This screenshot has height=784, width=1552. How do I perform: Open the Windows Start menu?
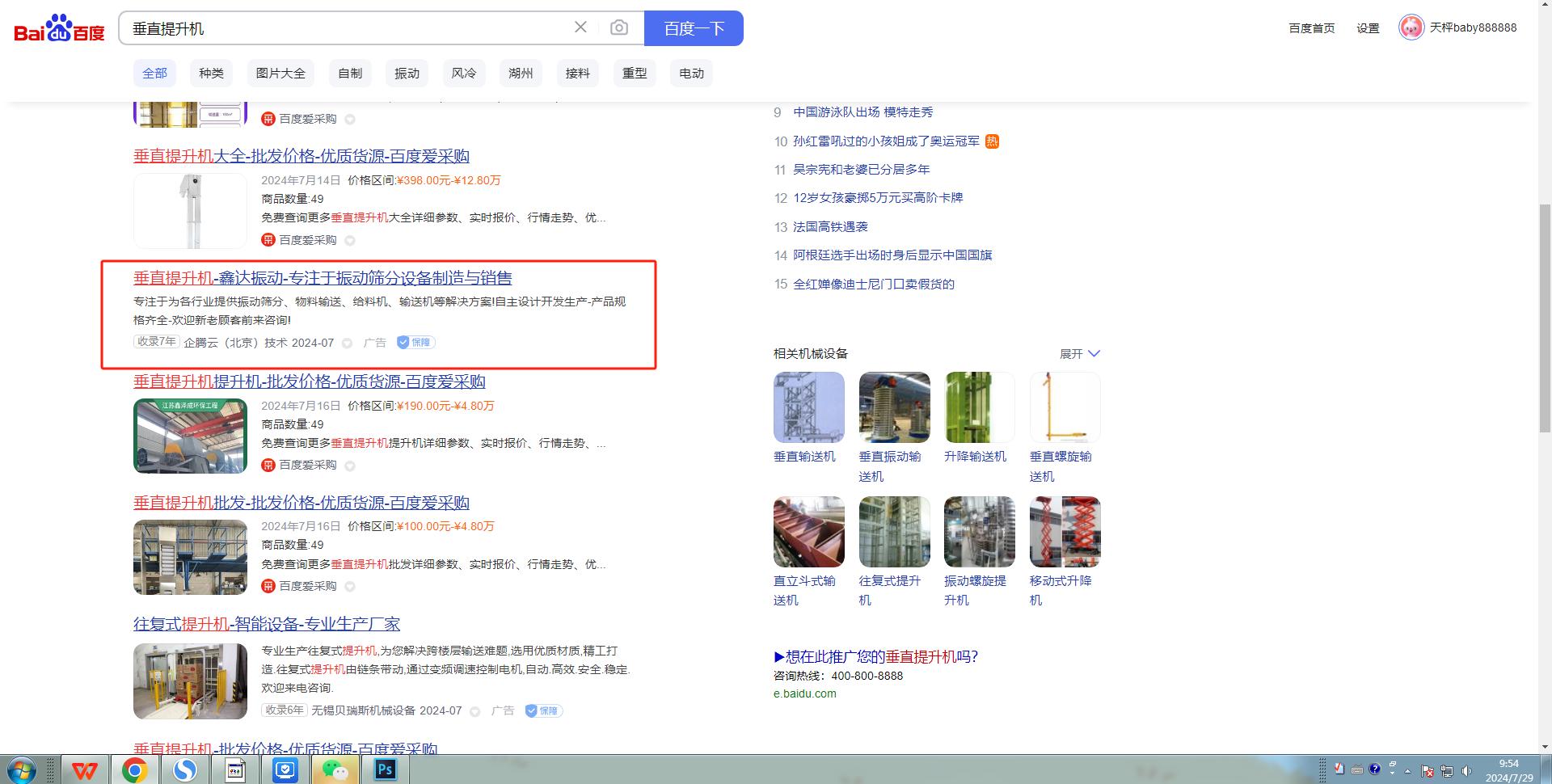pyautogui.click(x=22, y=770)
